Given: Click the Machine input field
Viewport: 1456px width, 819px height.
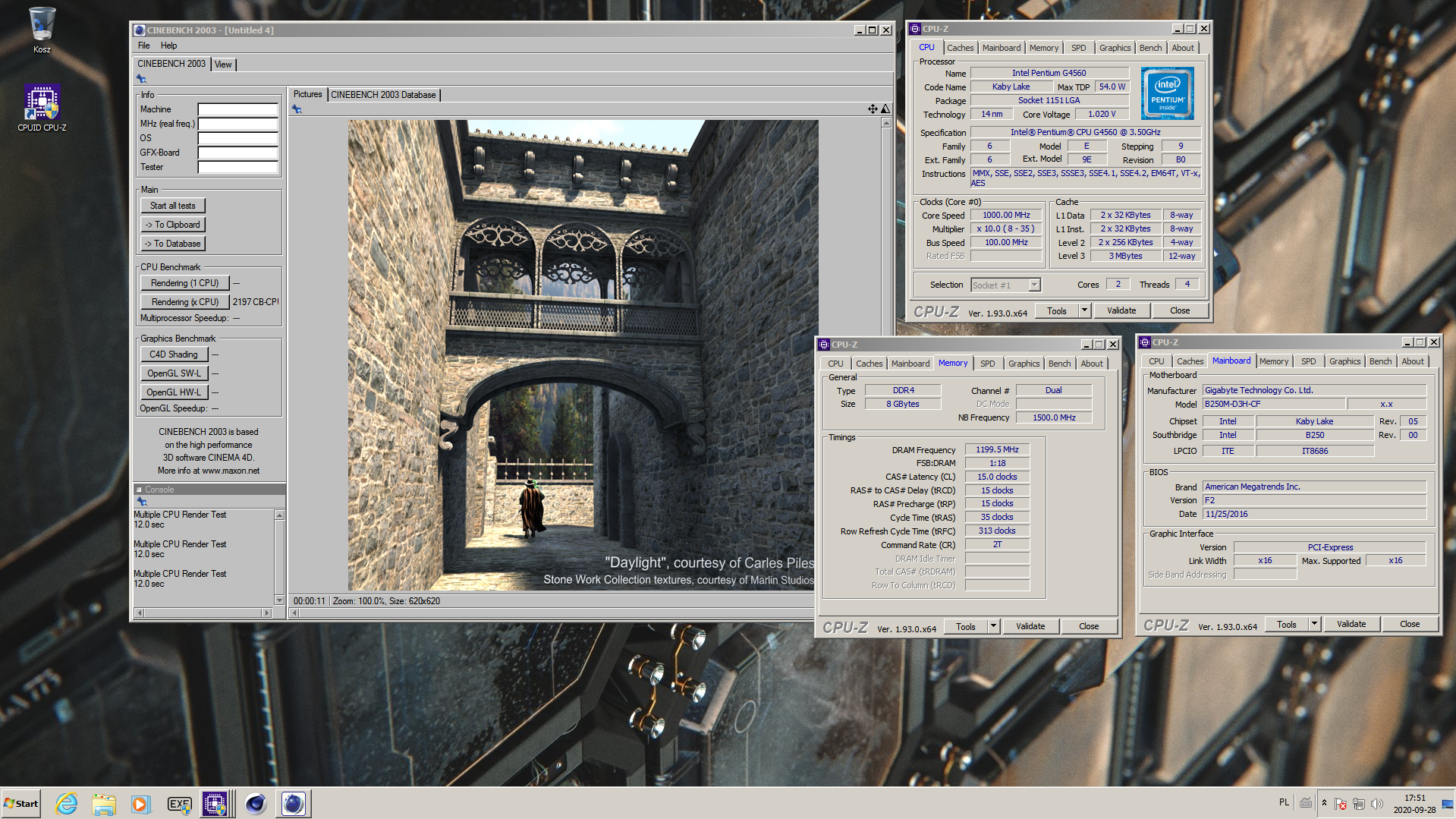Looking at the screenshot, I should (x=238, y=109).
